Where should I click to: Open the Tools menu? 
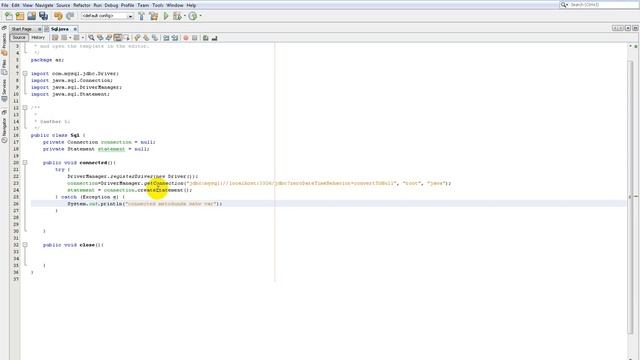click(158, 5)
